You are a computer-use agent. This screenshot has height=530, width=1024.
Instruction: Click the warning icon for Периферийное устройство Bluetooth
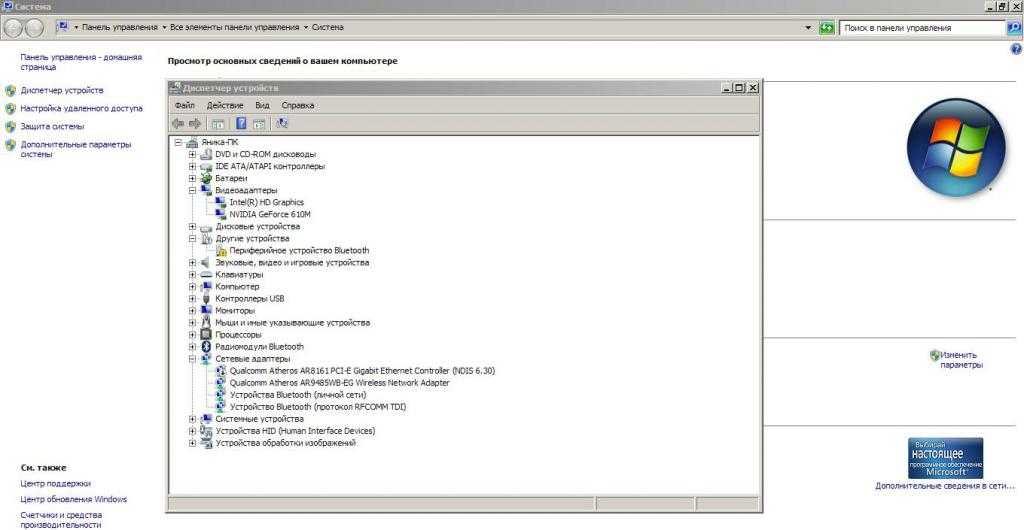(x=221, y=251)
